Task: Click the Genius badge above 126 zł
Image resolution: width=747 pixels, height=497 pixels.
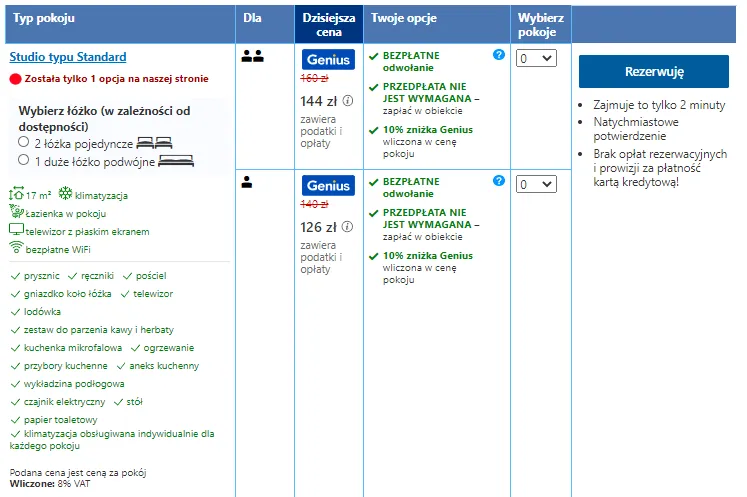Action: (x=328, y=185)
